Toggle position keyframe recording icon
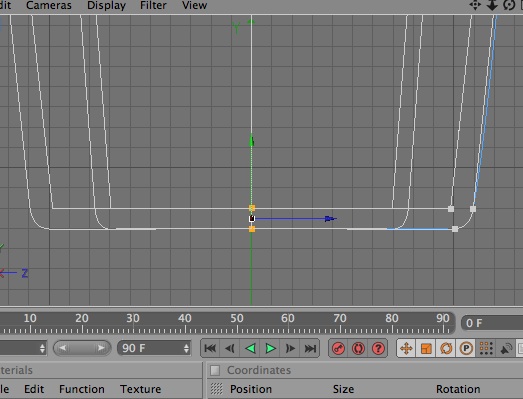This screenshot has height=399, width=523. pyautogui.click(x=406, y=349)
